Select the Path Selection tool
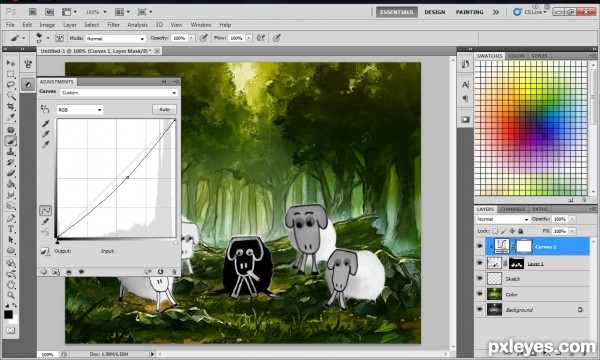600x360 pixels. pos(11,240)
